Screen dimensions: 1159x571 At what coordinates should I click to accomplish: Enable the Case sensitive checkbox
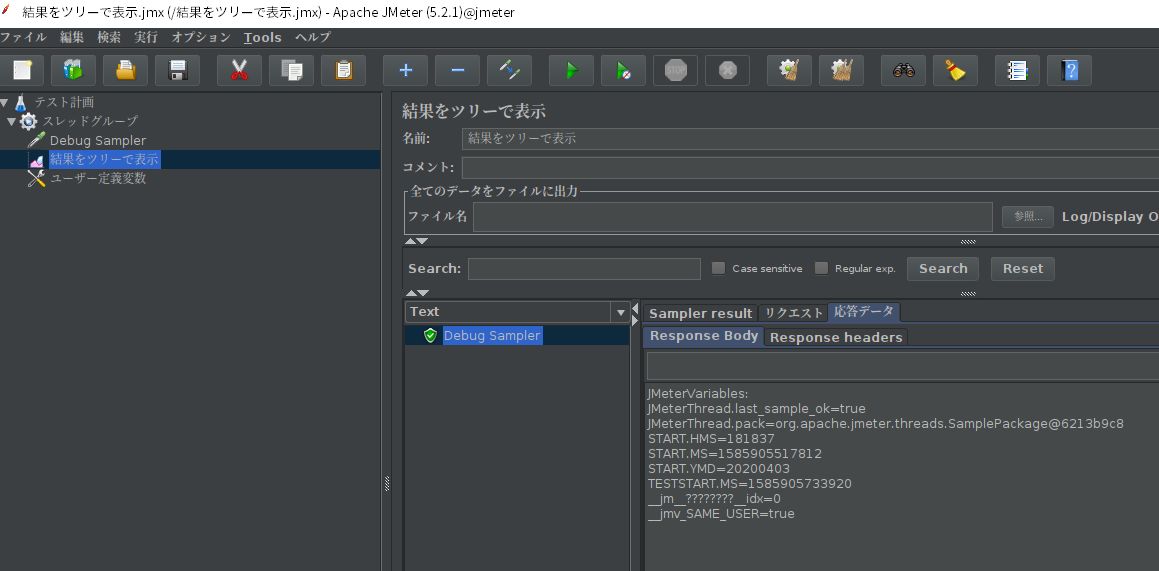718,268
